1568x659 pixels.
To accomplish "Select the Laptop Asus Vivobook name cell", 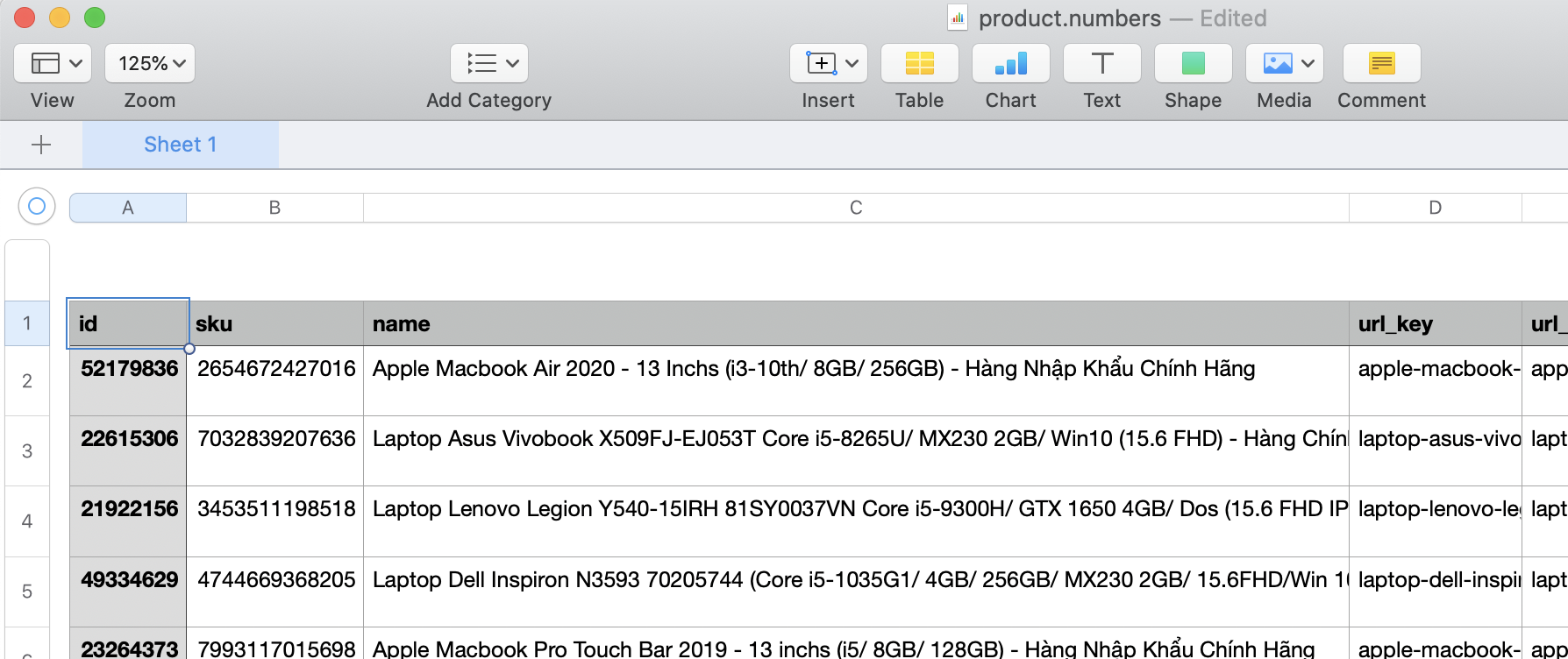I will [x=856, y=451].
